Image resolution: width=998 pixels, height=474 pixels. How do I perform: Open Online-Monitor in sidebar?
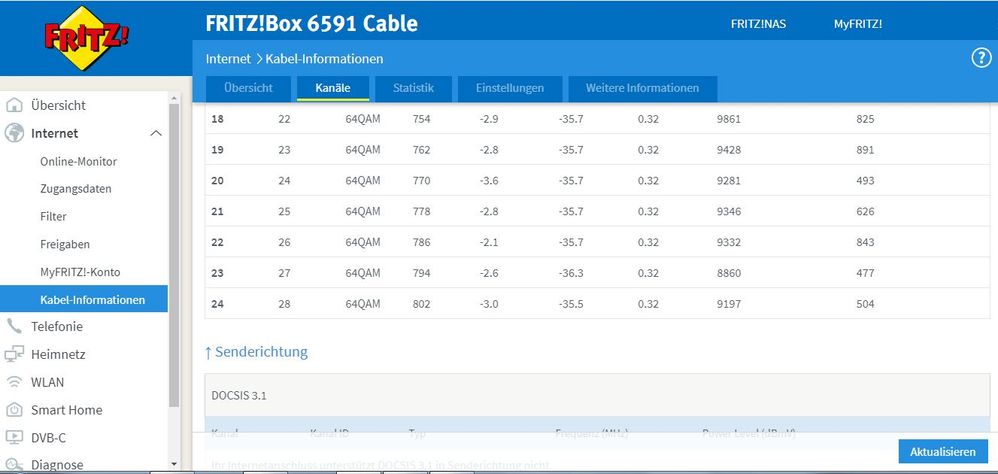tap(78, 162)
